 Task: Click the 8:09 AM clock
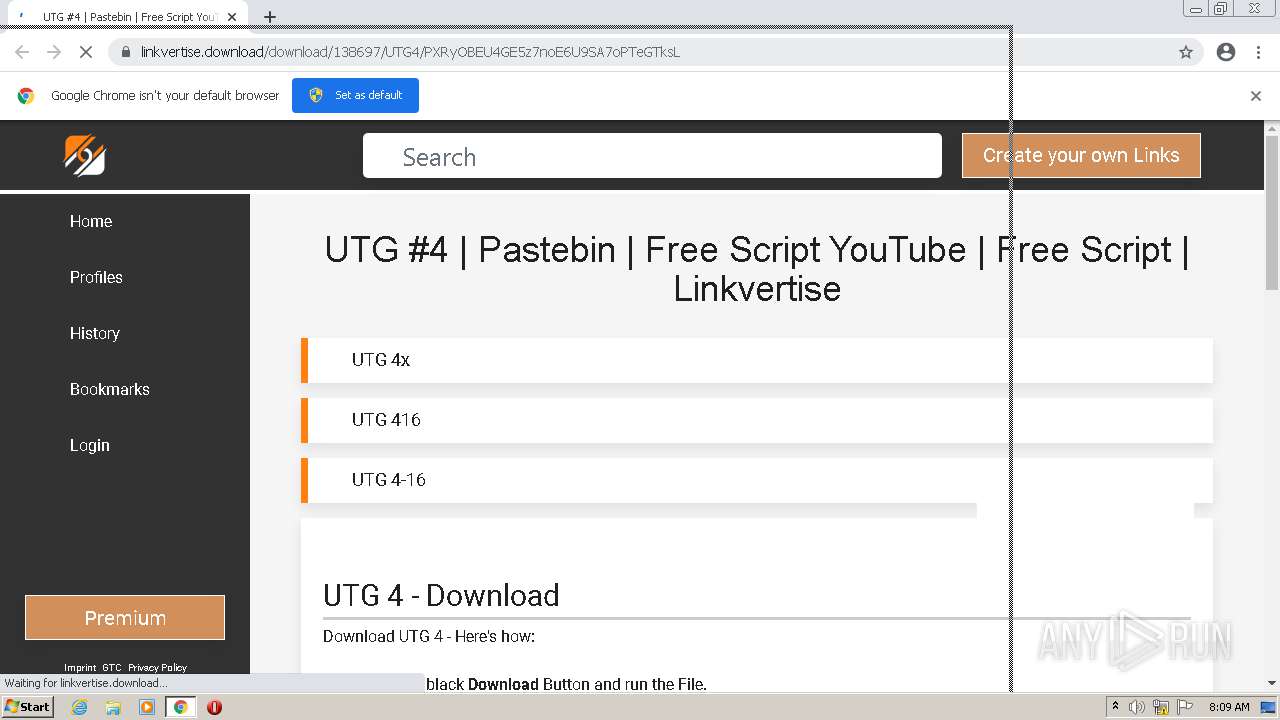pyautogui.click(x=1229, y=707)
